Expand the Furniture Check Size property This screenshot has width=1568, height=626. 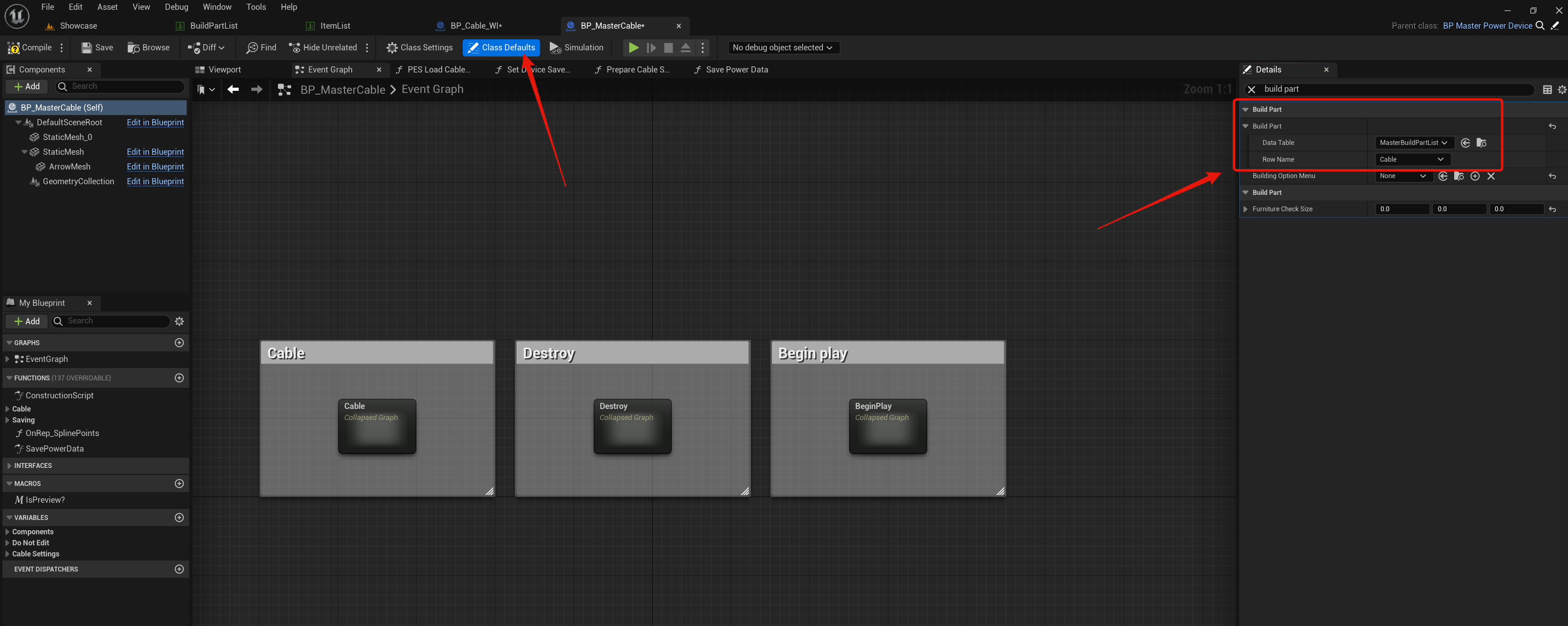click(1245, 209)
